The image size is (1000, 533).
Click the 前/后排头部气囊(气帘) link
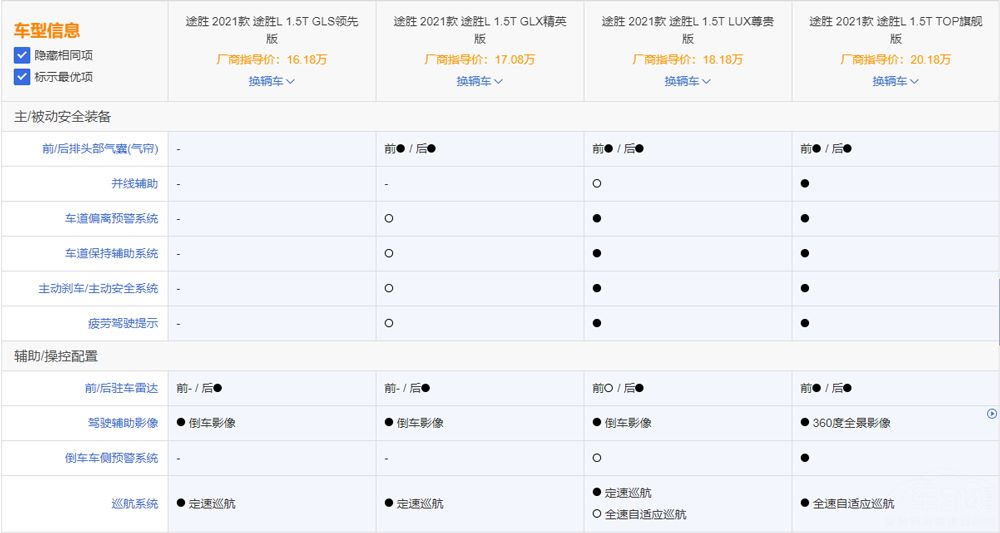[x=100, y=149]
